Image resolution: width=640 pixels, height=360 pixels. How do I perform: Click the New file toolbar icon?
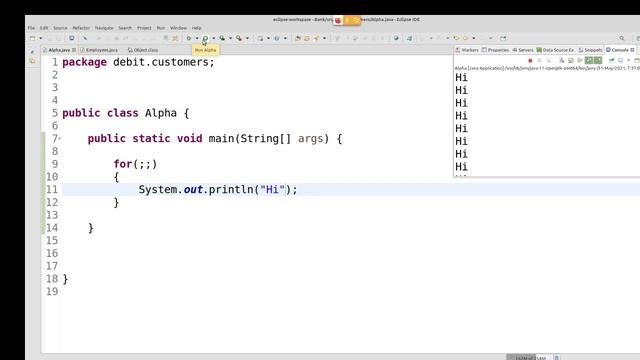click(32, 38)
